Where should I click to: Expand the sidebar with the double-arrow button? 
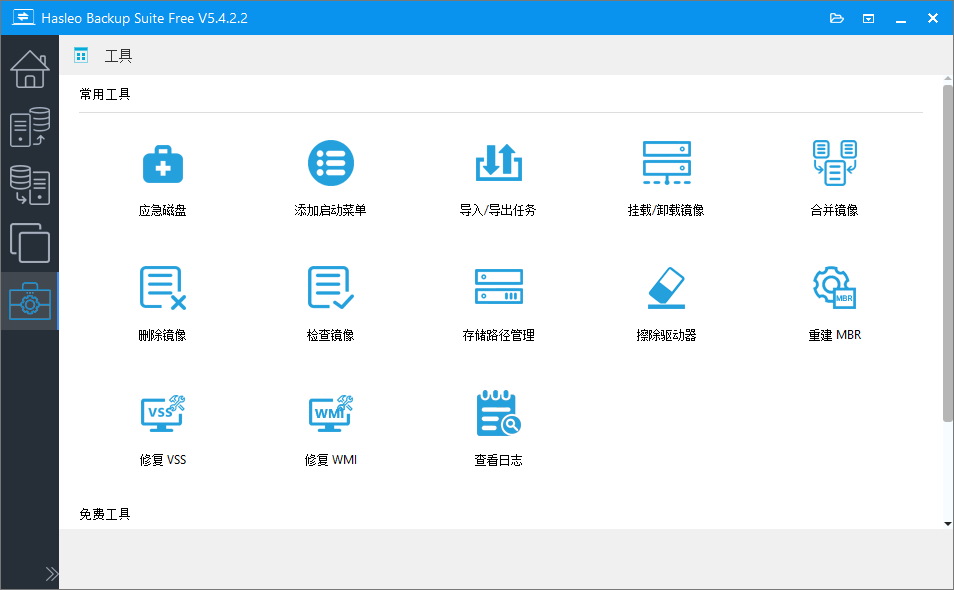click(52, 574)
